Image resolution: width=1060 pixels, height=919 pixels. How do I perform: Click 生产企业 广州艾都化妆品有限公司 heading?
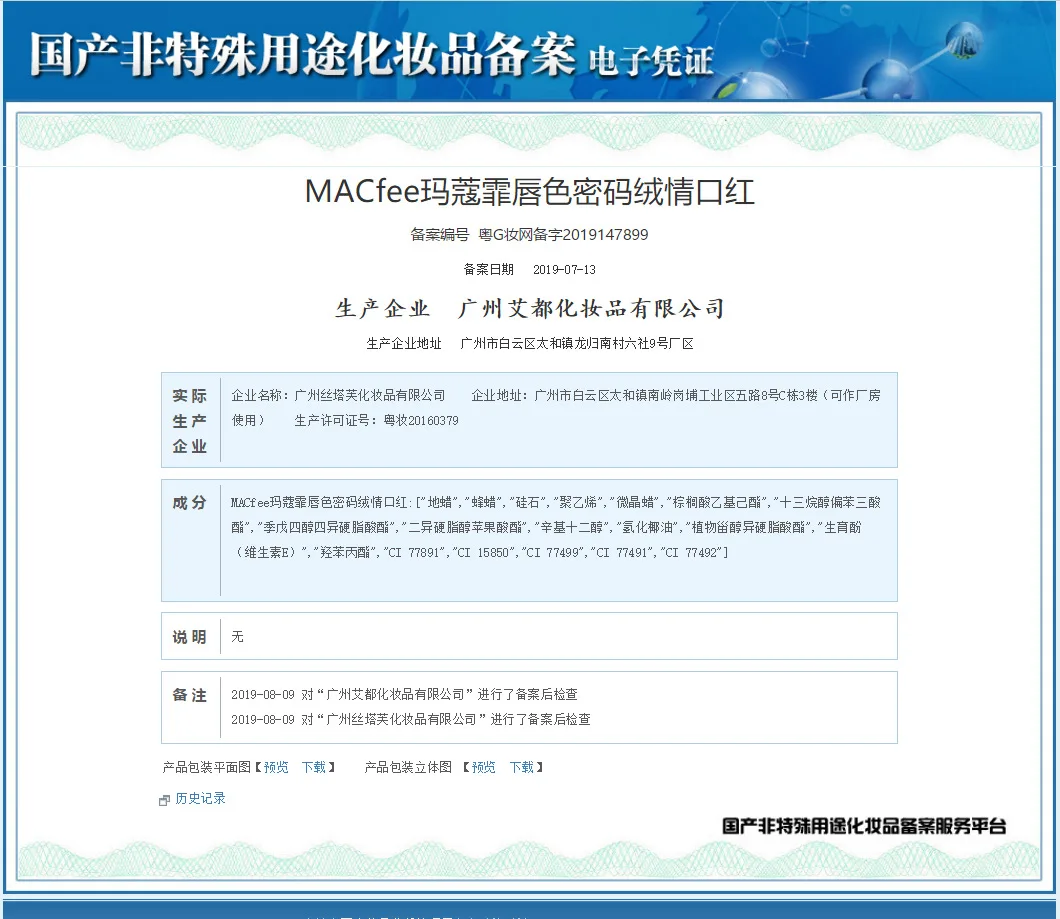click(530, 308)
